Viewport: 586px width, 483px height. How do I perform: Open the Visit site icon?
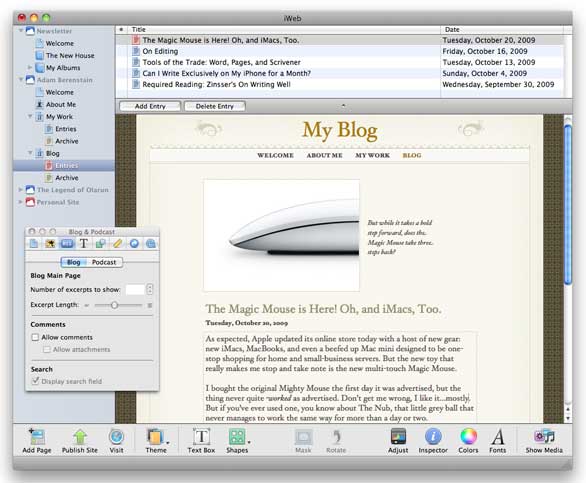pyautogui.click(x=116, y=437)
